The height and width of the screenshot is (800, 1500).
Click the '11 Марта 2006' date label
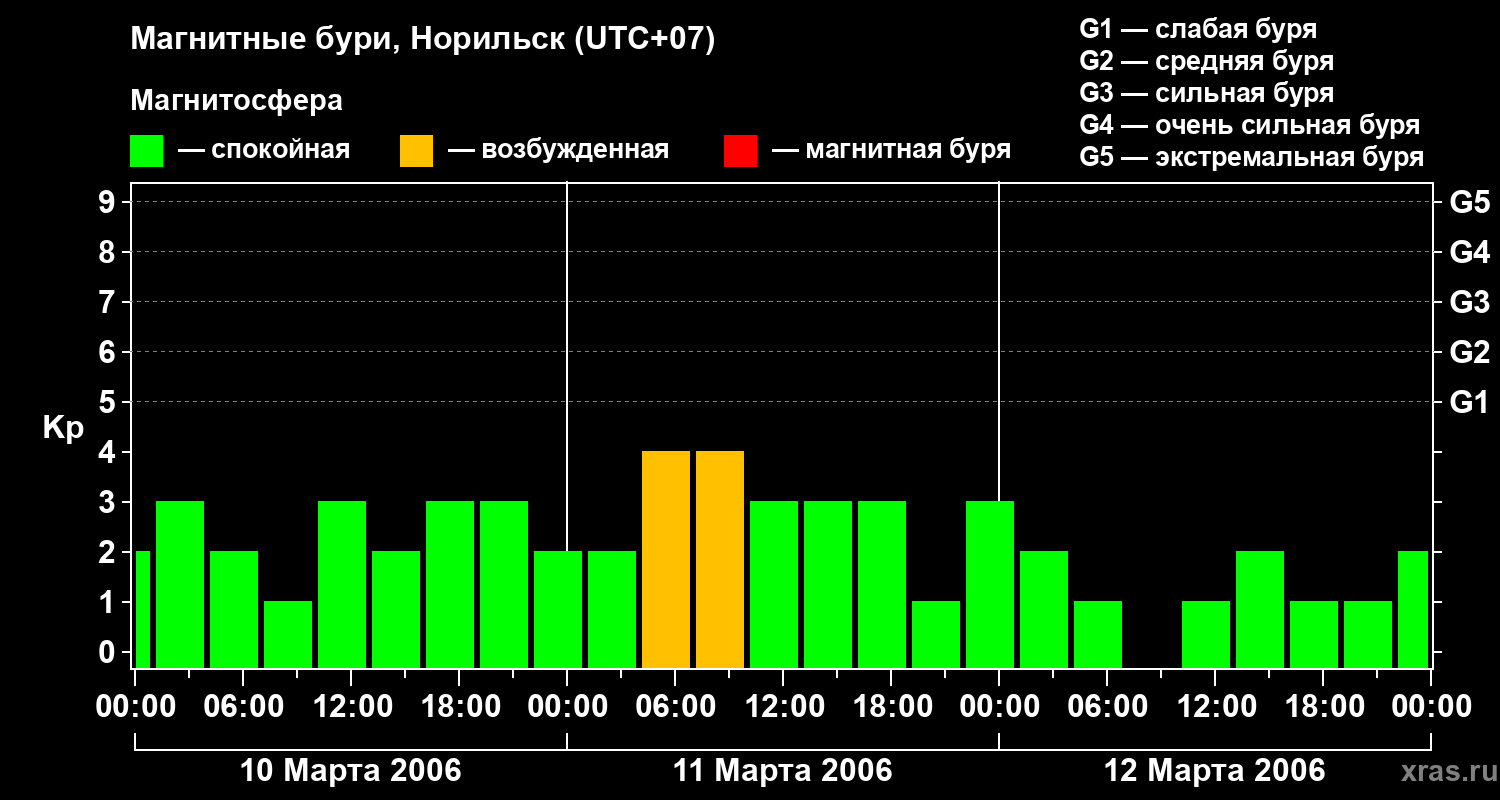(783, 771)
